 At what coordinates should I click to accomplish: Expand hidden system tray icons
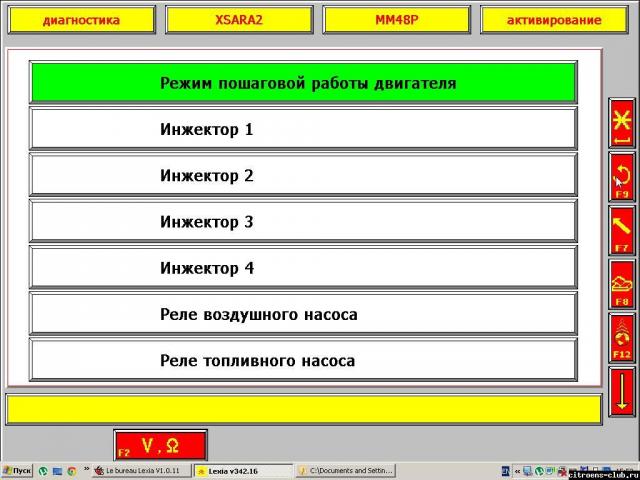tap(516, 471)
